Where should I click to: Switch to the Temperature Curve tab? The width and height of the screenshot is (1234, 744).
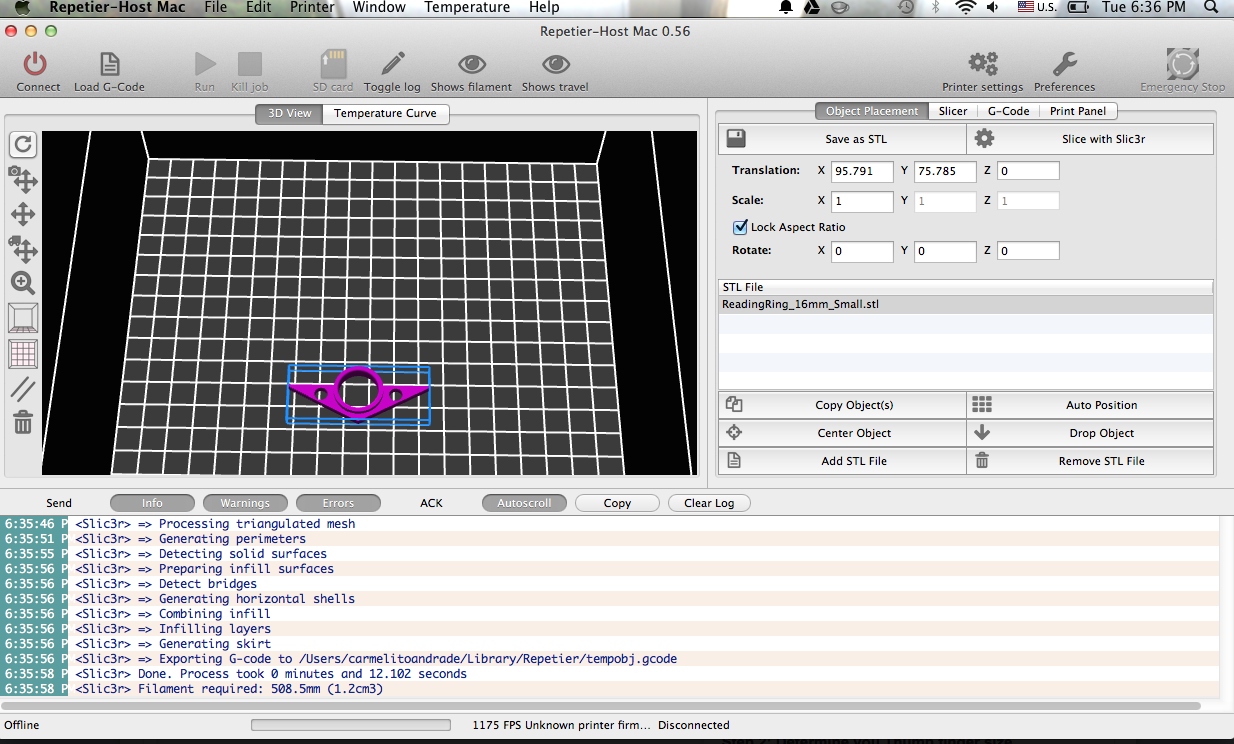[385, 113]
